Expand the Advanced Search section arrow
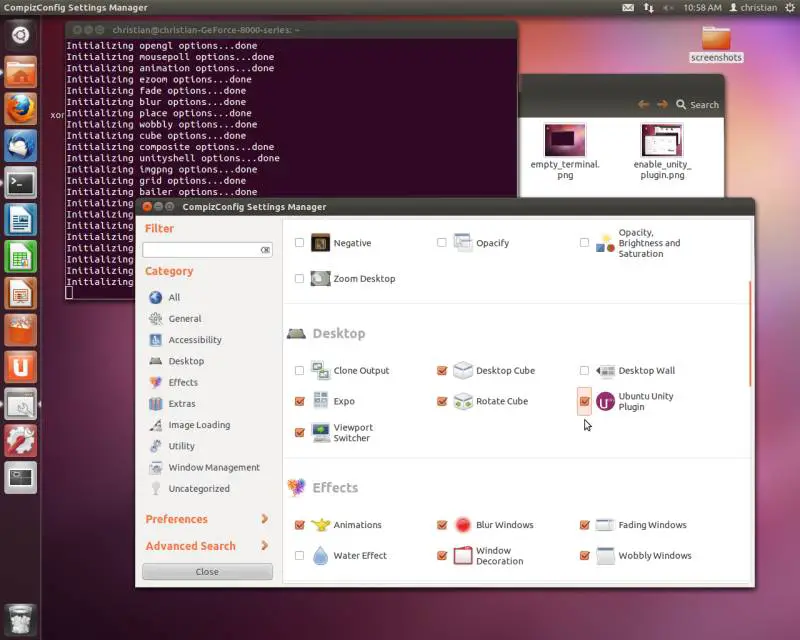This screenshot has height=640, width=800. 264,546
